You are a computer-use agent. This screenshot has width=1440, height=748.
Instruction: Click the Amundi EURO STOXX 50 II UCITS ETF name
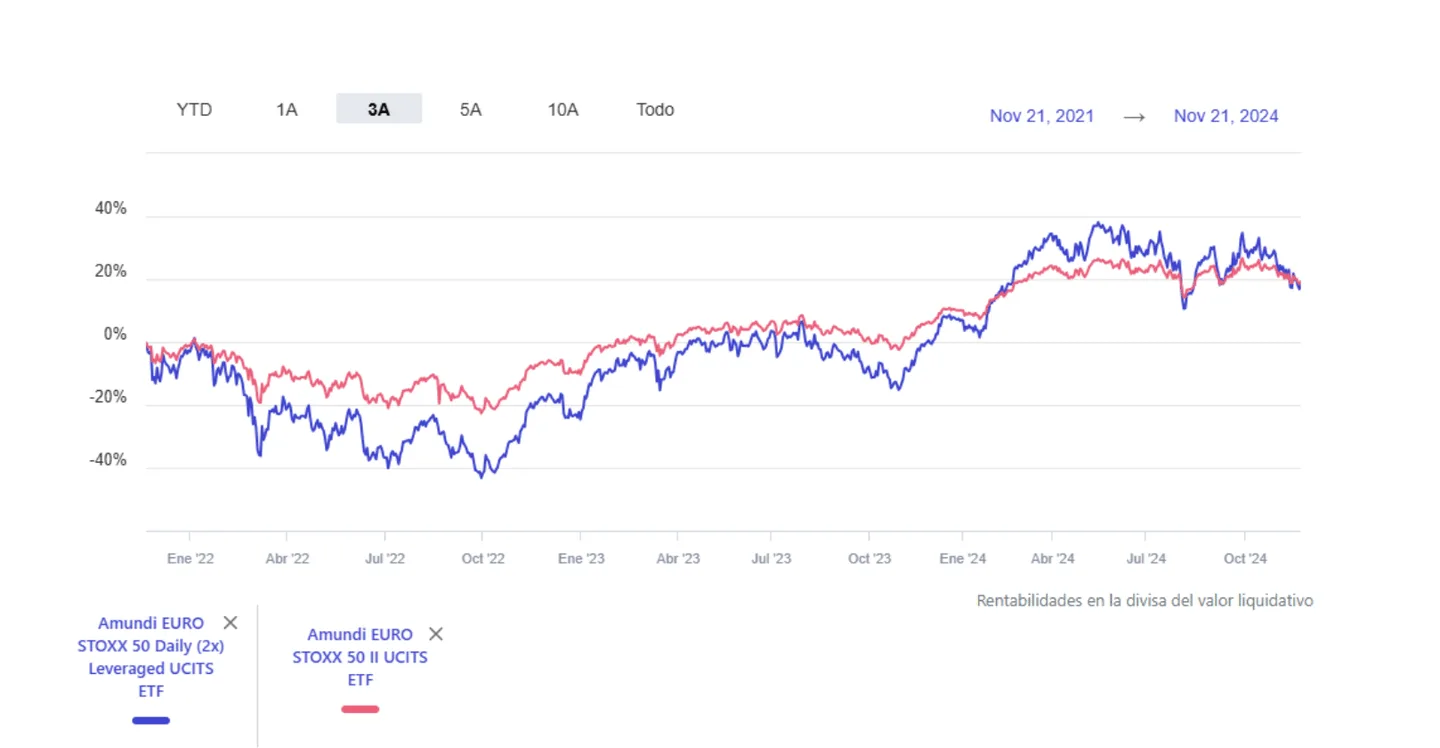(x=360, y=657)
